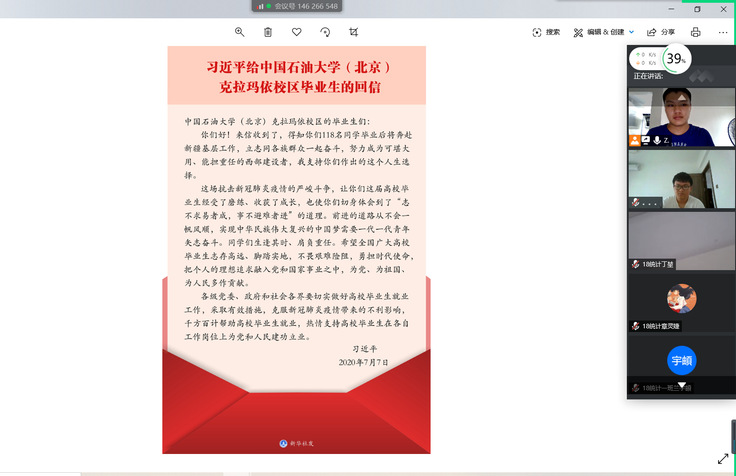
Task: Select the cartoon avatar participant tile
Action: point(681,298)
